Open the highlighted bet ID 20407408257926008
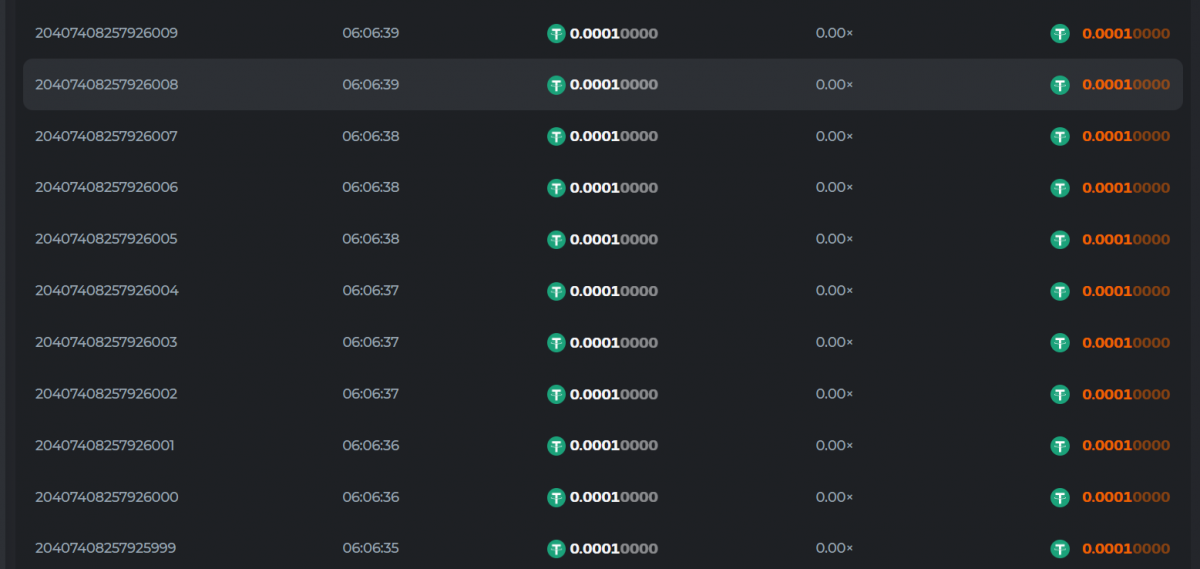 pos(106,85)
